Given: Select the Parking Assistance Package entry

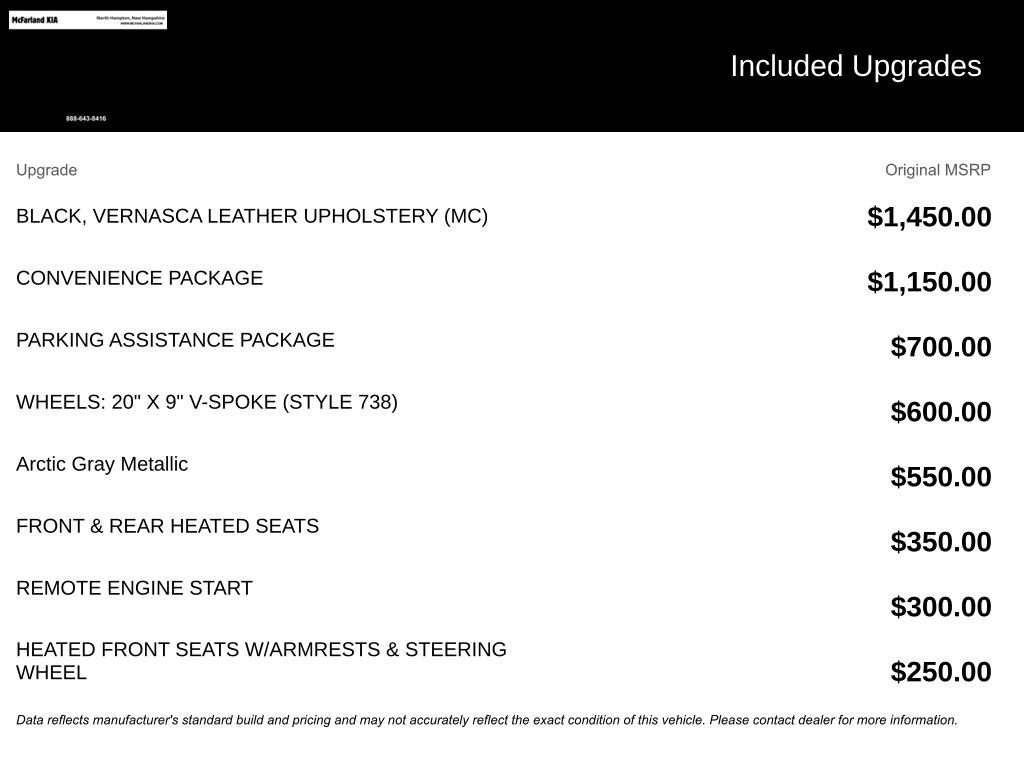Looking at the screenshot, I should [x=175, y=340].
